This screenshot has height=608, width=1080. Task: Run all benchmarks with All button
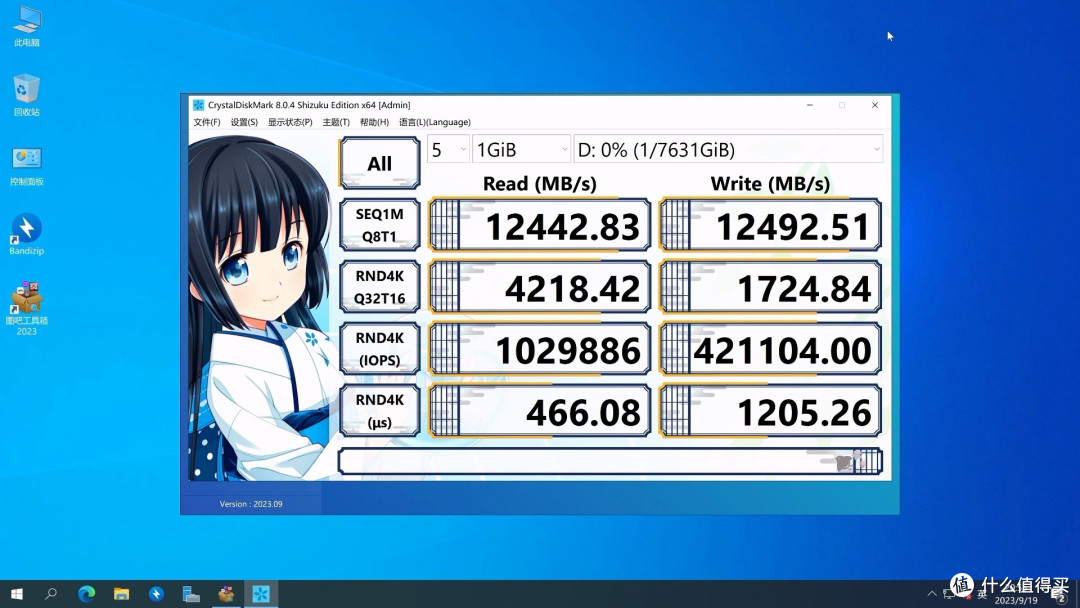coord(380,163)
